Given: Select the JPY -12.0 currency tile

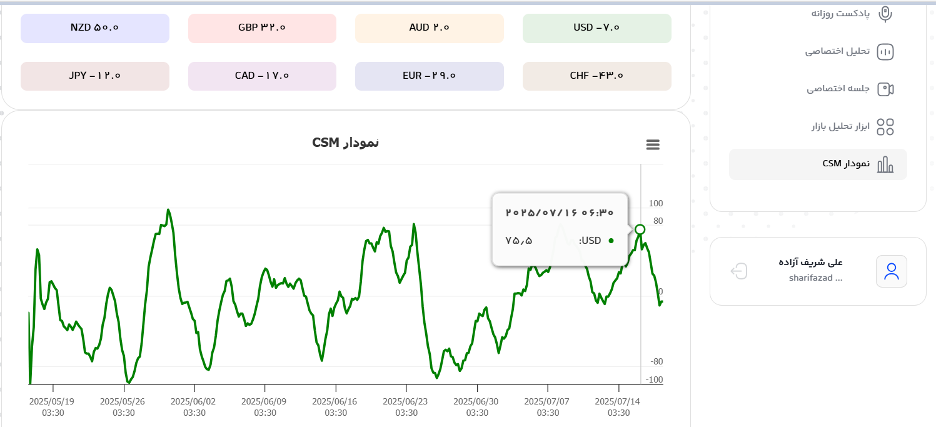Looking at the screenshot, I should pos(95,76).
